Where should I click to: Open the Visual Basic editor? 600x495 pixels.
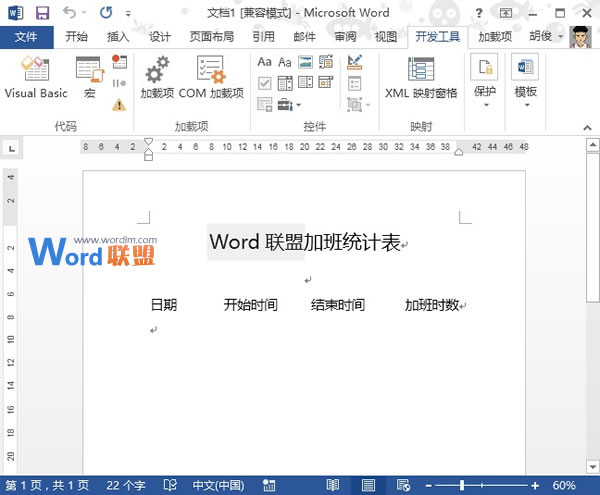pyautogui.click(x=36, y=77)
